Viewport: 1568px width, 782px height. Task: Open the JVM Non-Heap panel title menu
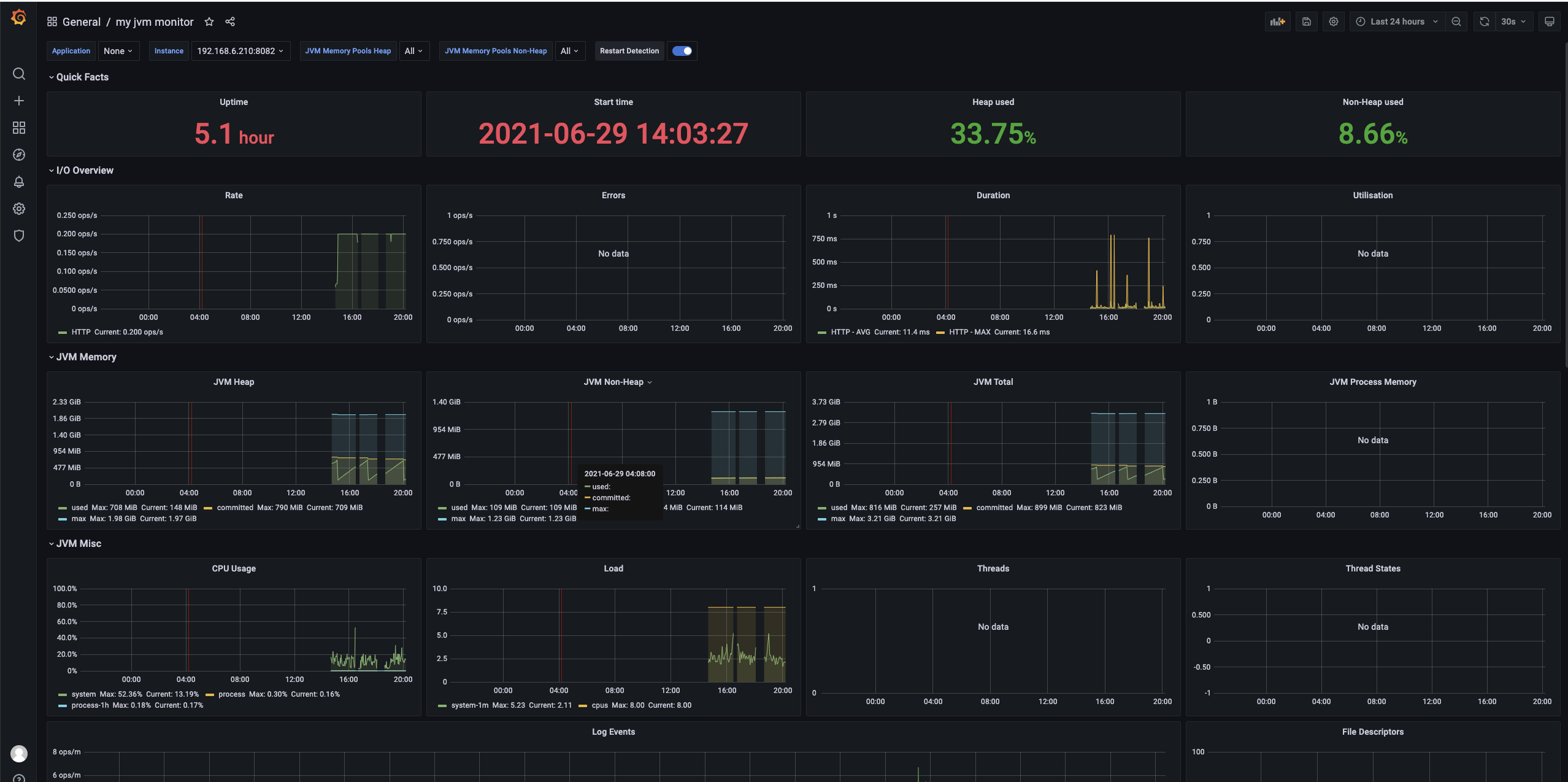click(x=613, y=382)
